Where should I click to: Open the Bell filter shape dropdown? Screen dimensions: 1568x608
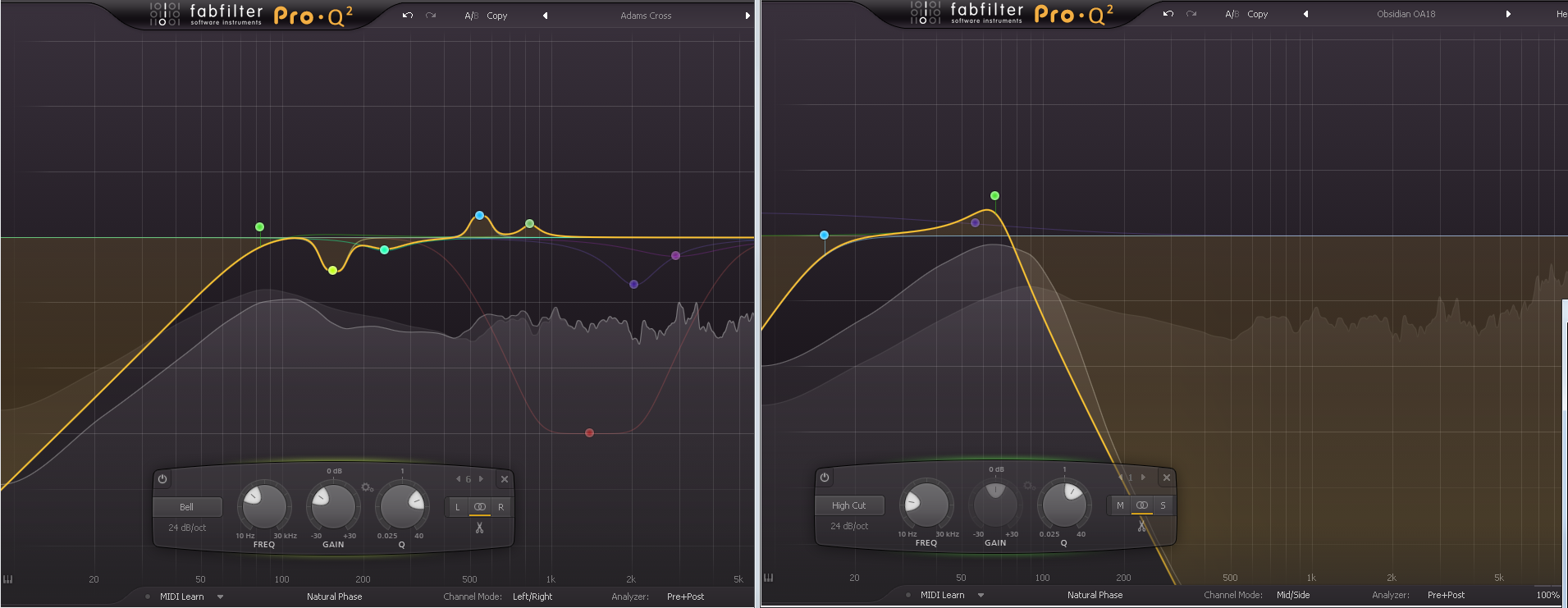[x=187, y=507]
